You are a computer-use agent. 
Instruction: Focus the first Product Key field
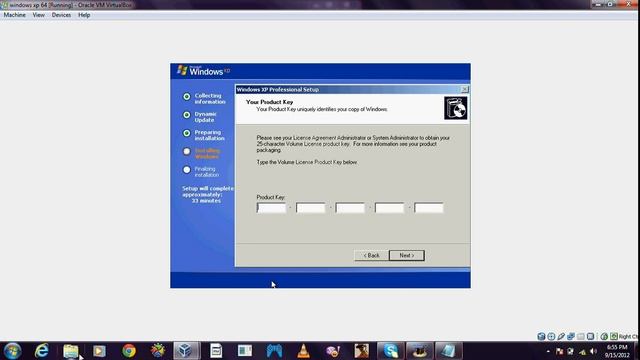271,208
